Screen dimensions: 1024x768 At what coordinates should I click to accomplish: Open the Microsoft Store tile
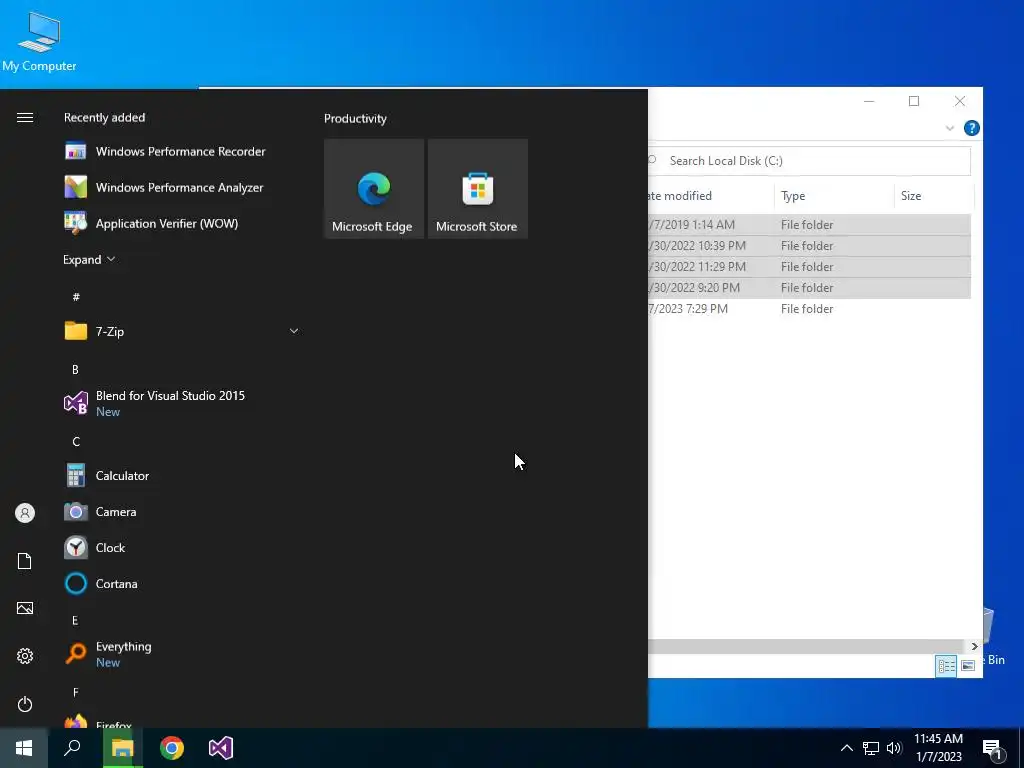[x=477, y=189]
